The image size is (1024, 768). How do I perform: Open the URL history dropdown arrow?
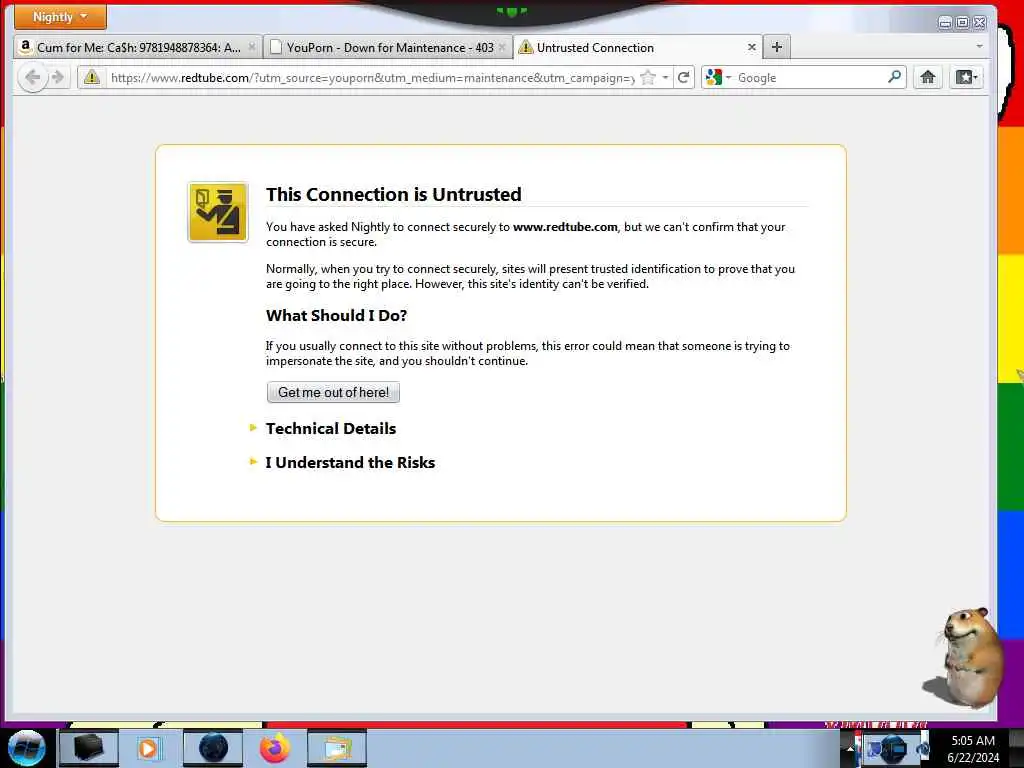[665, 78]
